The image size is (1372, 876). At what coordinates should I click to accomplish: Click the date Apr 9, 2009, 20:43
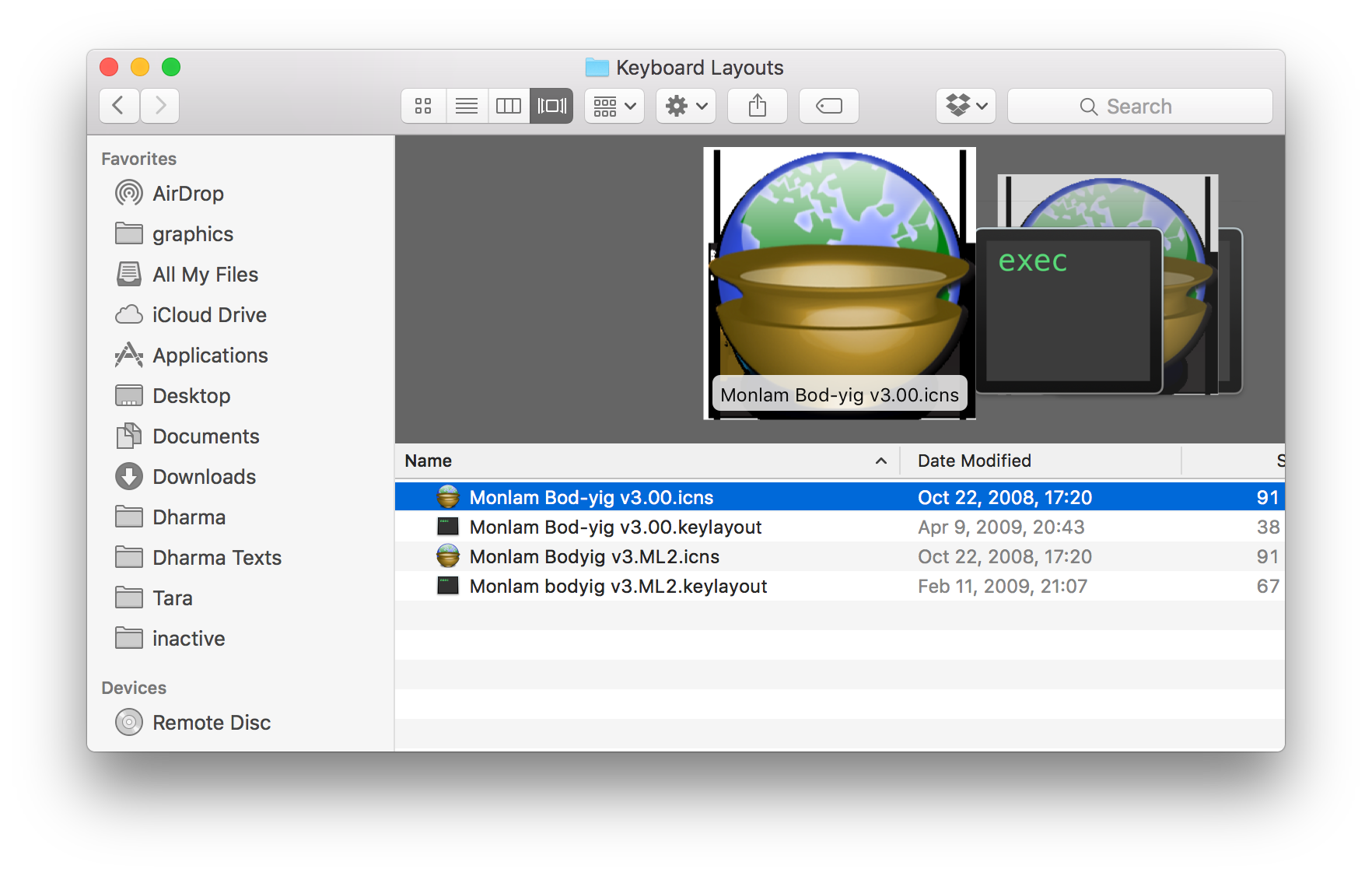(x=1001, y=527)
